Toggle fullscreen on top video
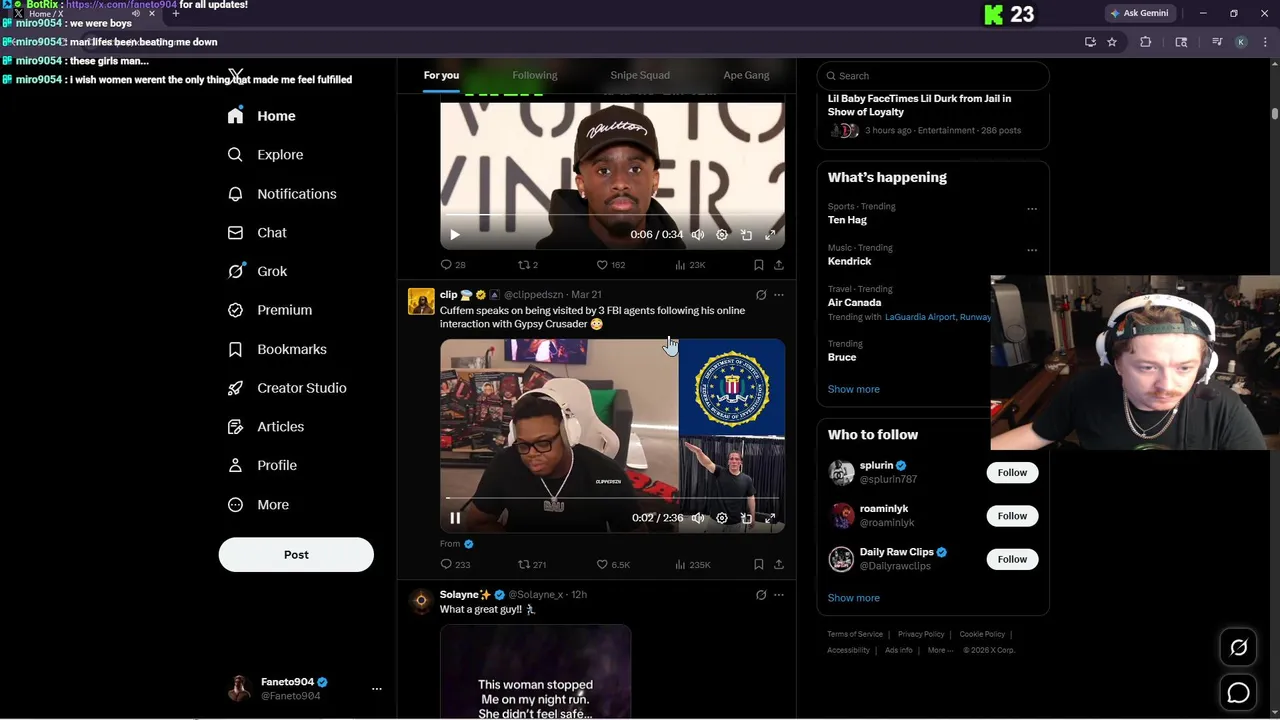 point(770,235)
